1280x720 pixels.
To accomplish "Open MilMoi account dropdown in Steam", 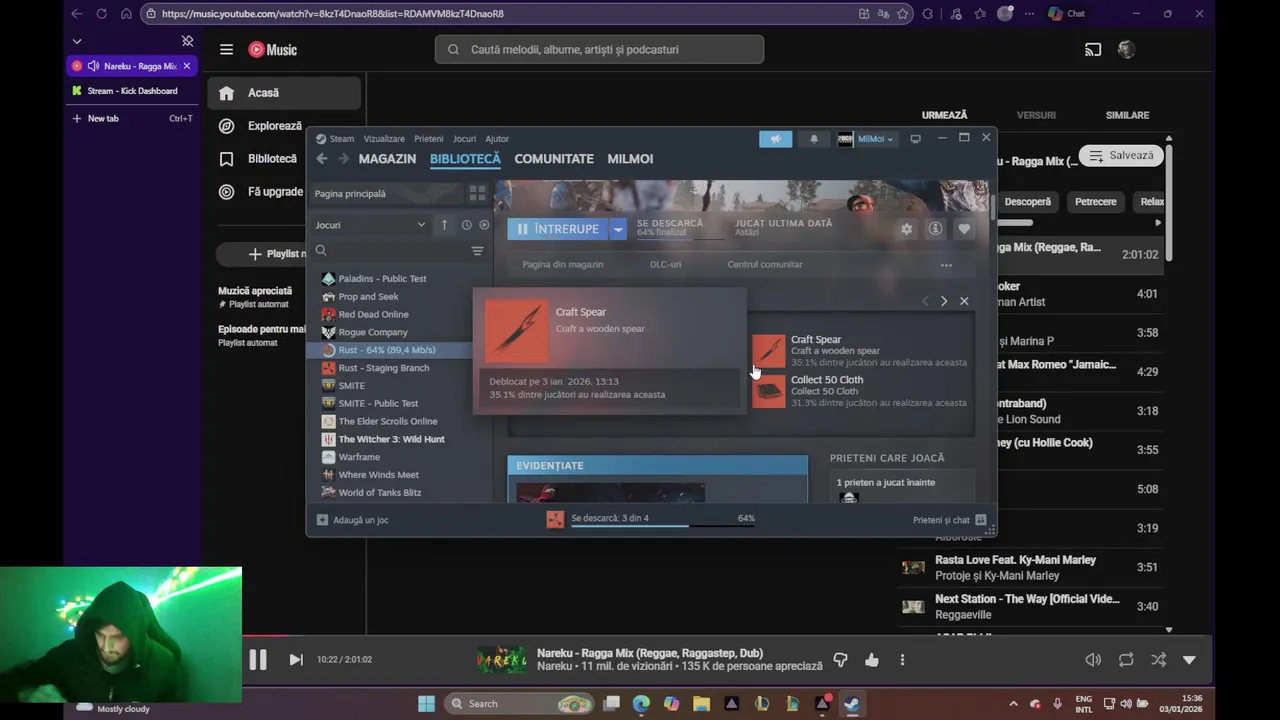I will 866,139.
